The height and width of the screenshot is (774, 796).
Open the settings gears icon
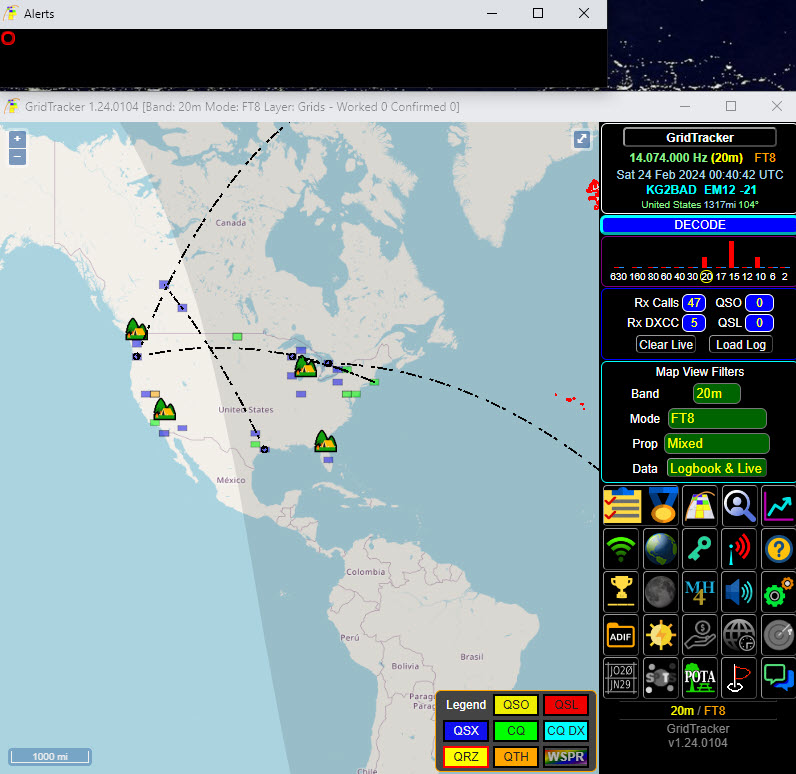click(x=778, y=591)
